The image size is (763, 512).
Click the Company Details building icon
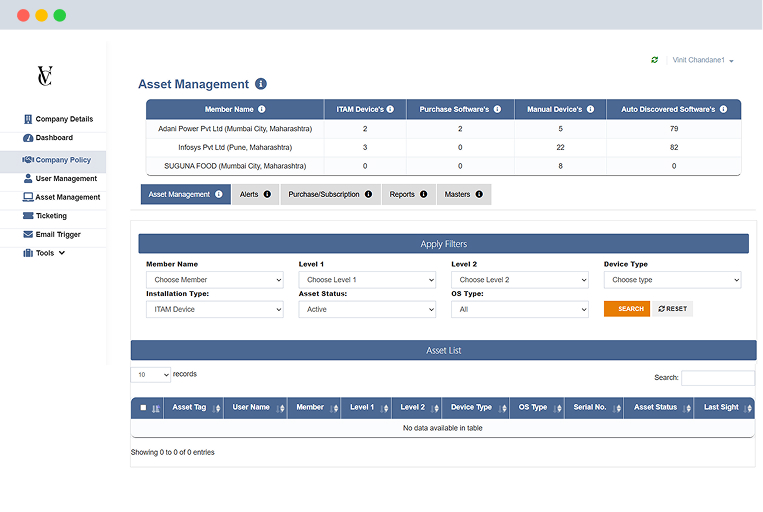coord(28,119)
